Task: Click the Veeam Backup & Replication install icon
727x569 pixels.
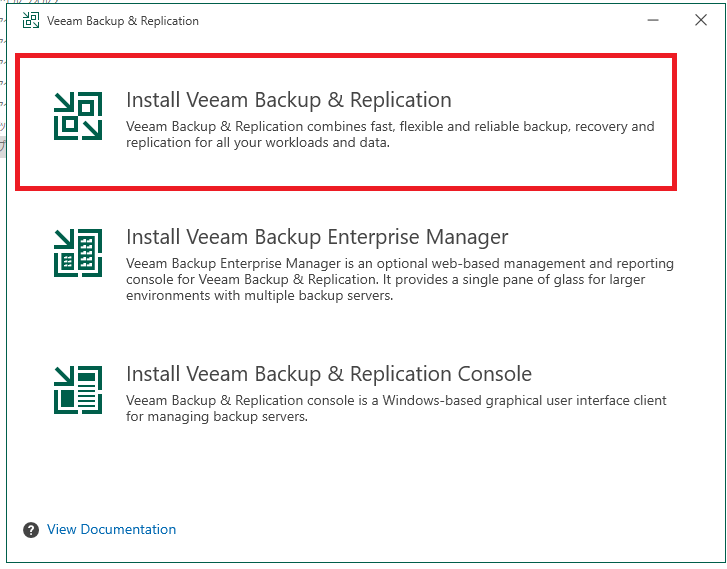Action: tap(78, 116)
